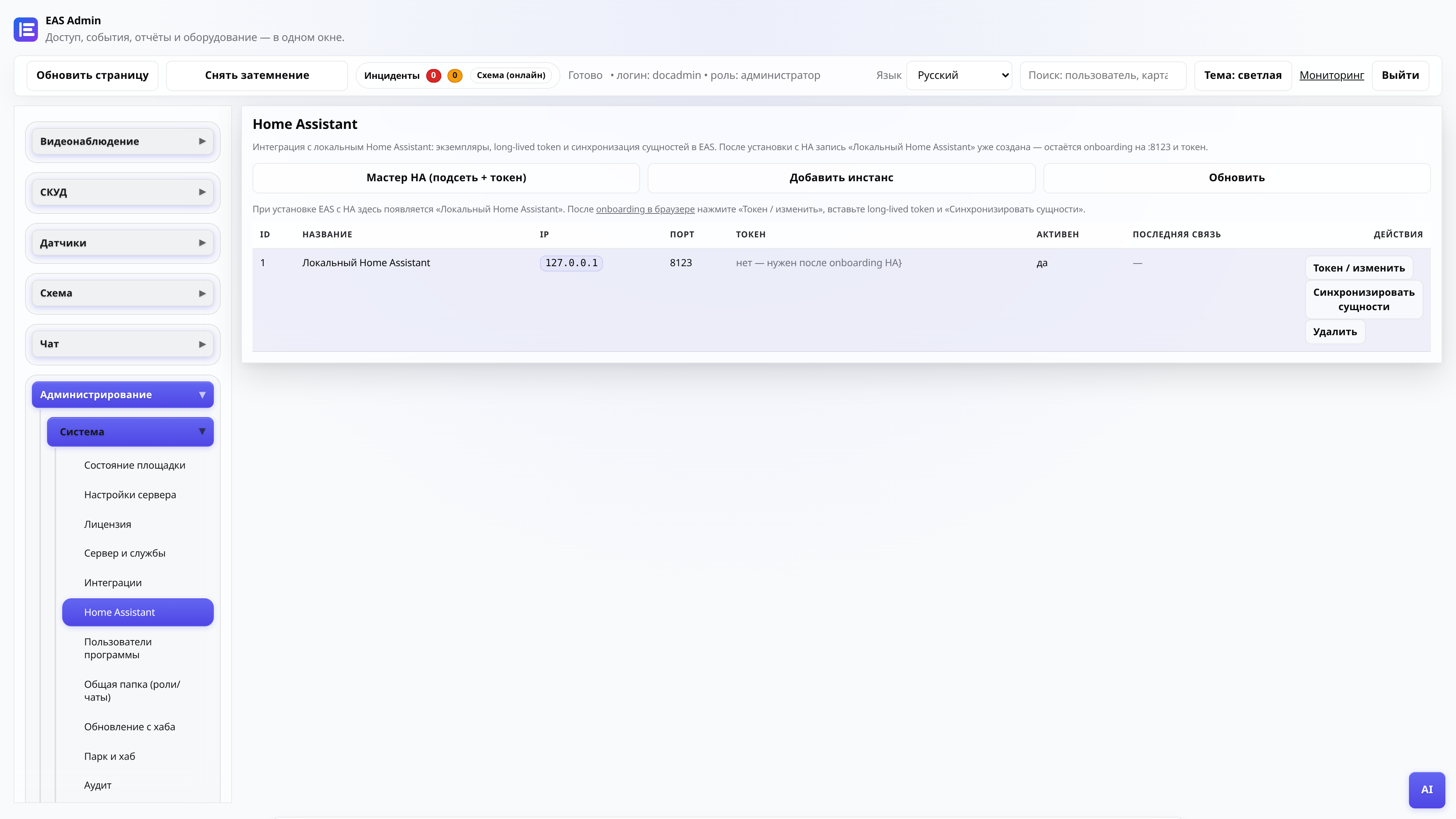Click the orange incidents counter badge

pos(455,75)
